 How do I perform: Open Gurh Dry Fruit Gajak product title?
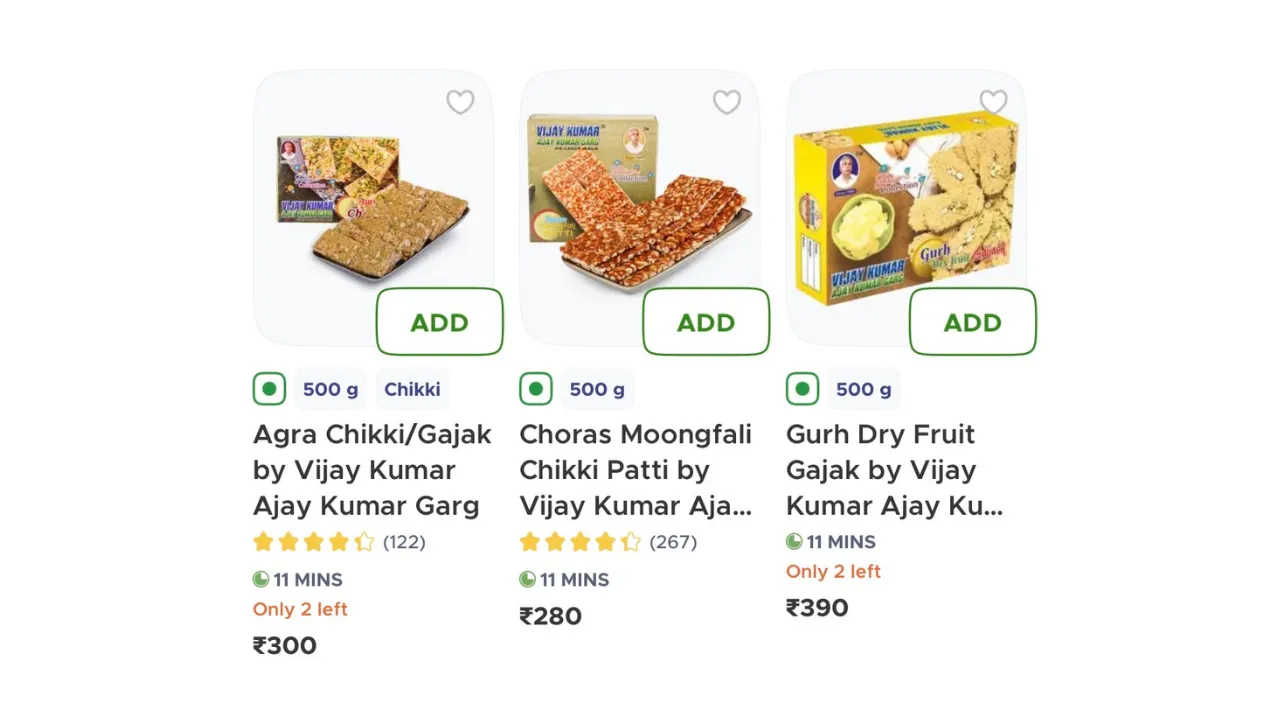point(895,470)
